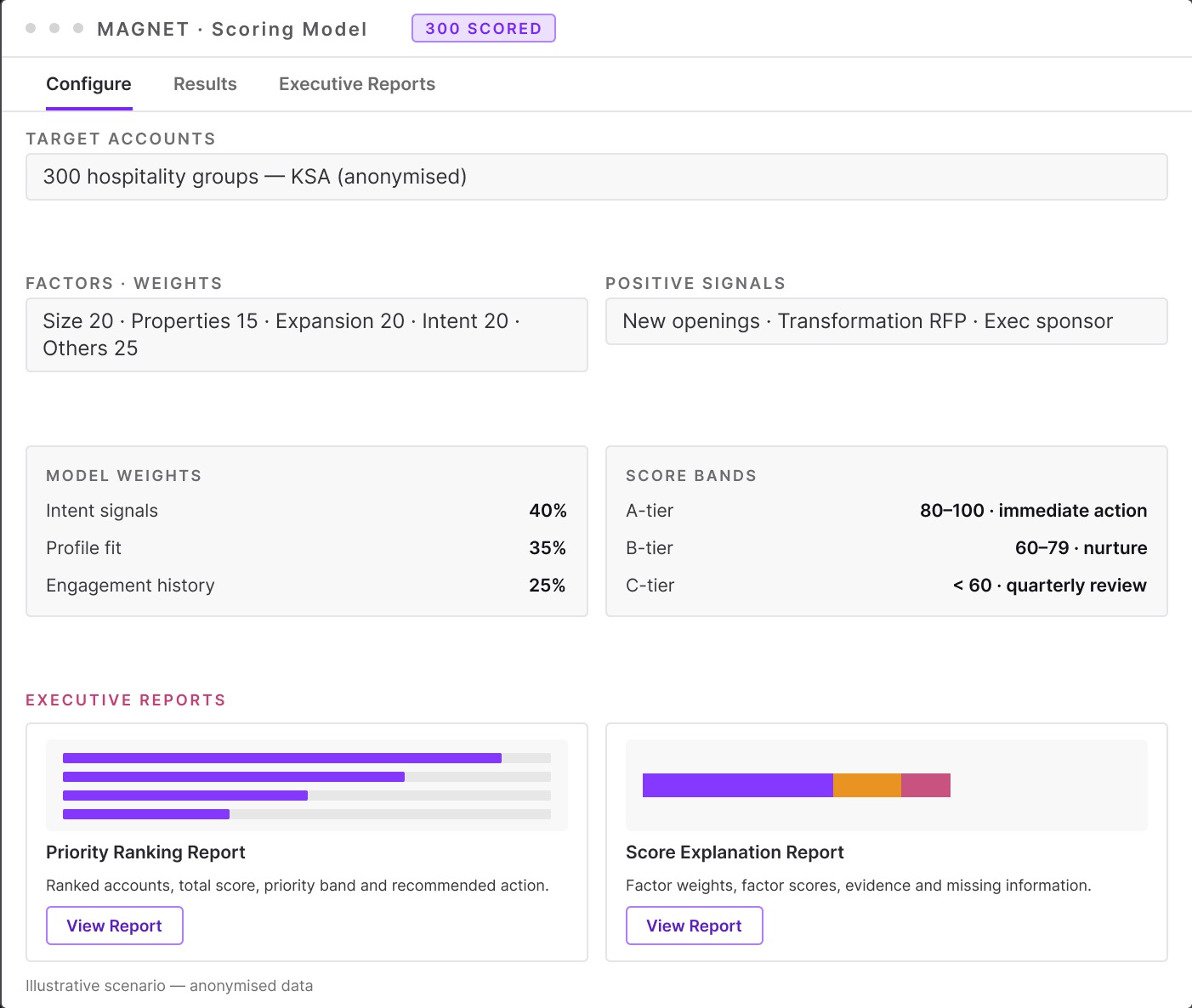Edit the Target Accounts field
Image resolution: width=1192 pixels, height=1008 pixels.
coord(597,177)
